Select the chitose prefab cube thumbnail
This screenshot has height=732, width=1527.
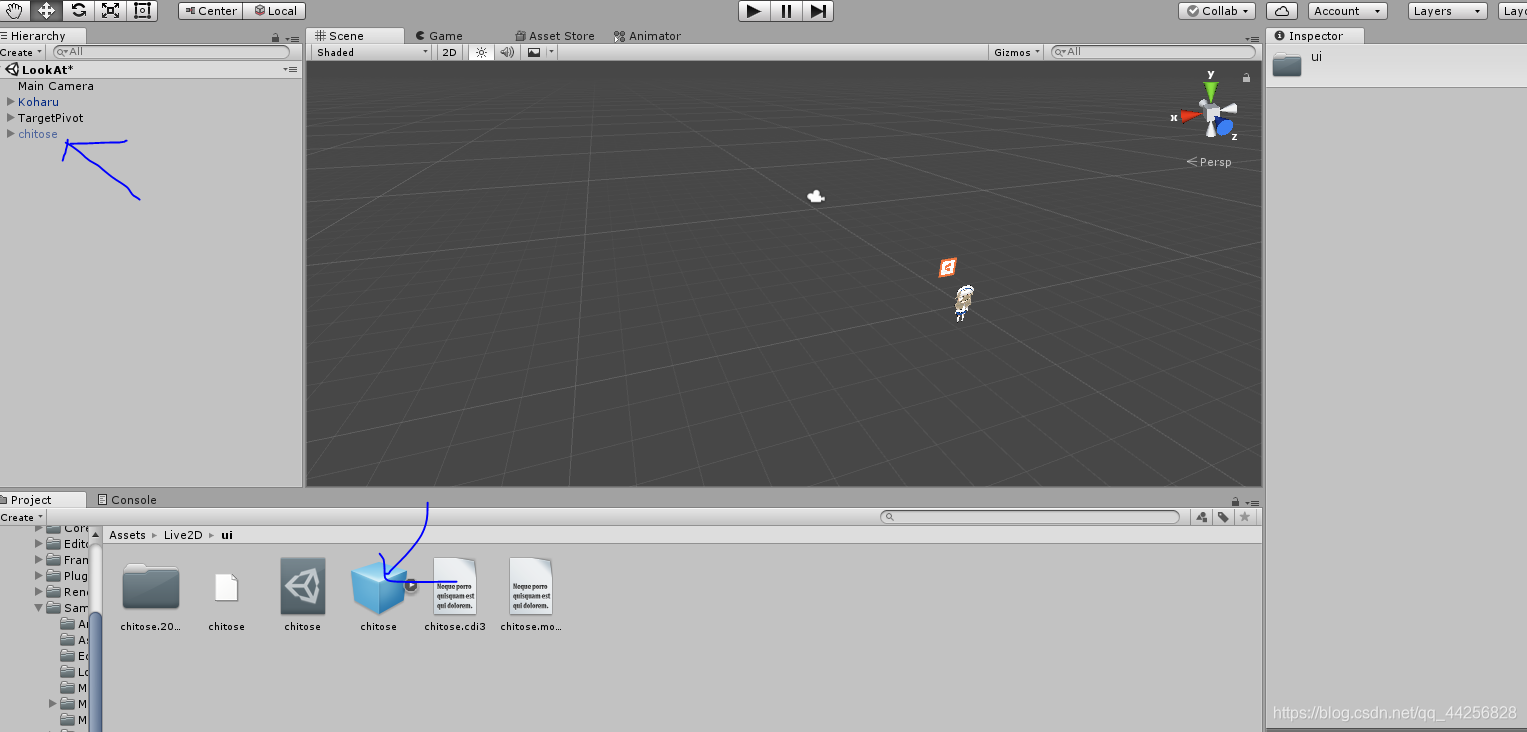pos(378,588)
